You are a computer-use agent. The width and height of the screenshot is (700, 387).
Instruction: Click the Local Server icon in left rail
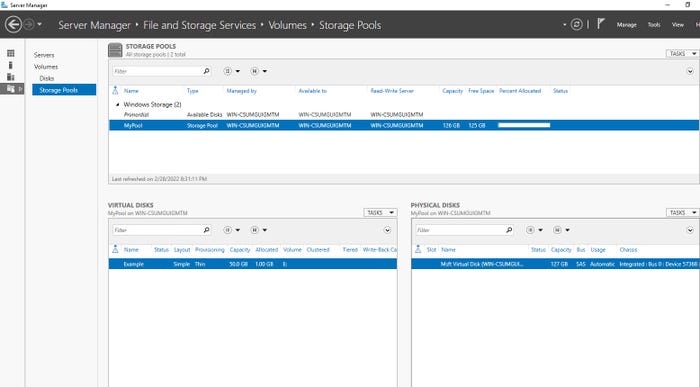11,65
